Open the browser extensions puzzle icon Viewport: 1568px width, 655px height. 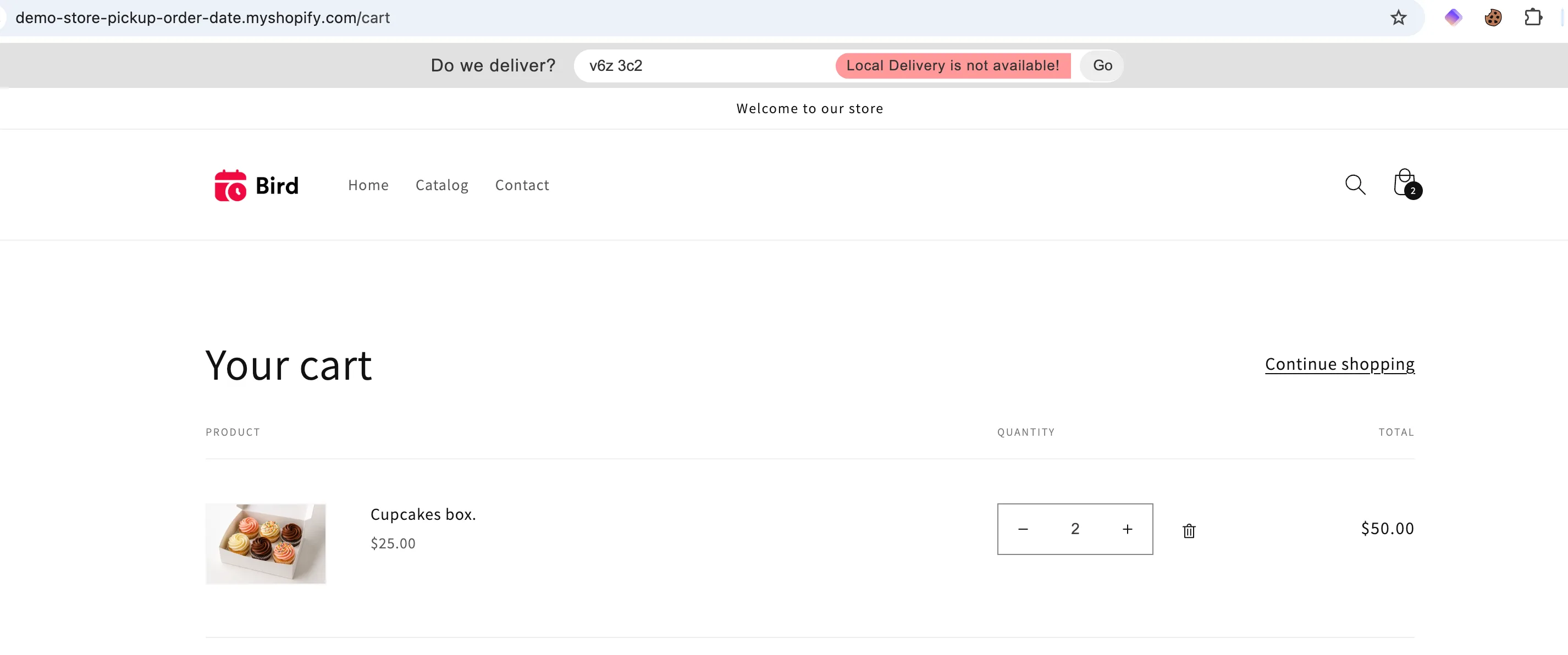coord(1533,18)
